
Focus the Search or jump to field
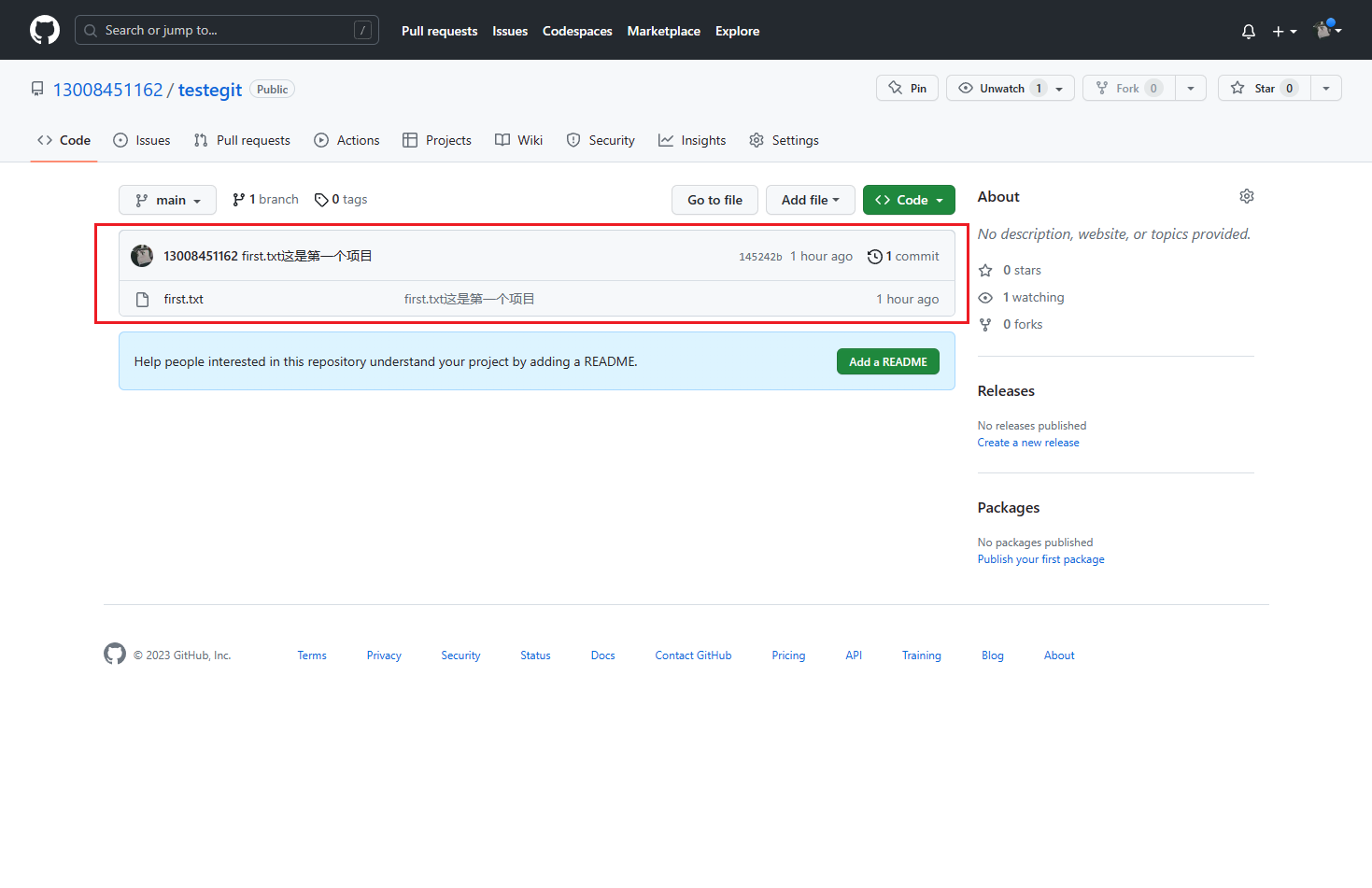click(227, 30)
